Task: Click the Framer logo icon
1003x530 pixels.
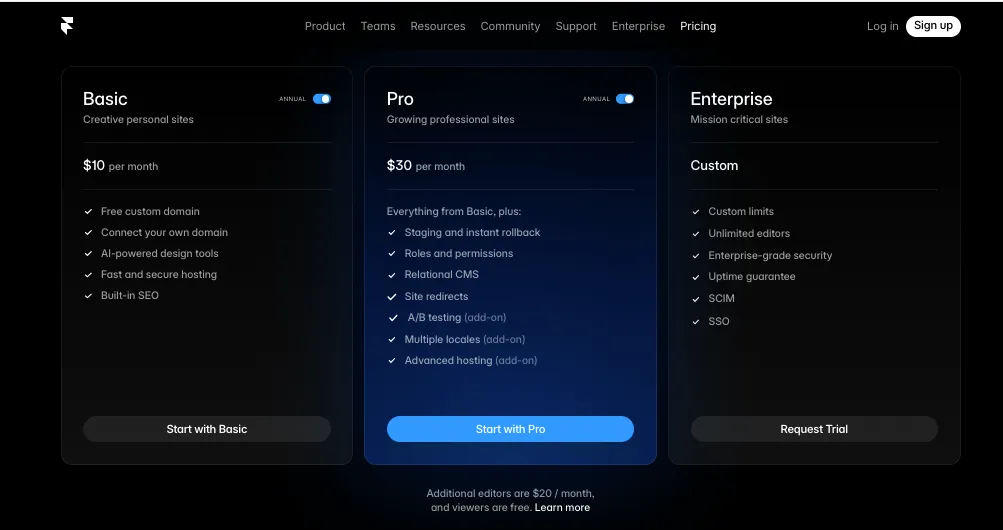Action: [x=67, y=26]
